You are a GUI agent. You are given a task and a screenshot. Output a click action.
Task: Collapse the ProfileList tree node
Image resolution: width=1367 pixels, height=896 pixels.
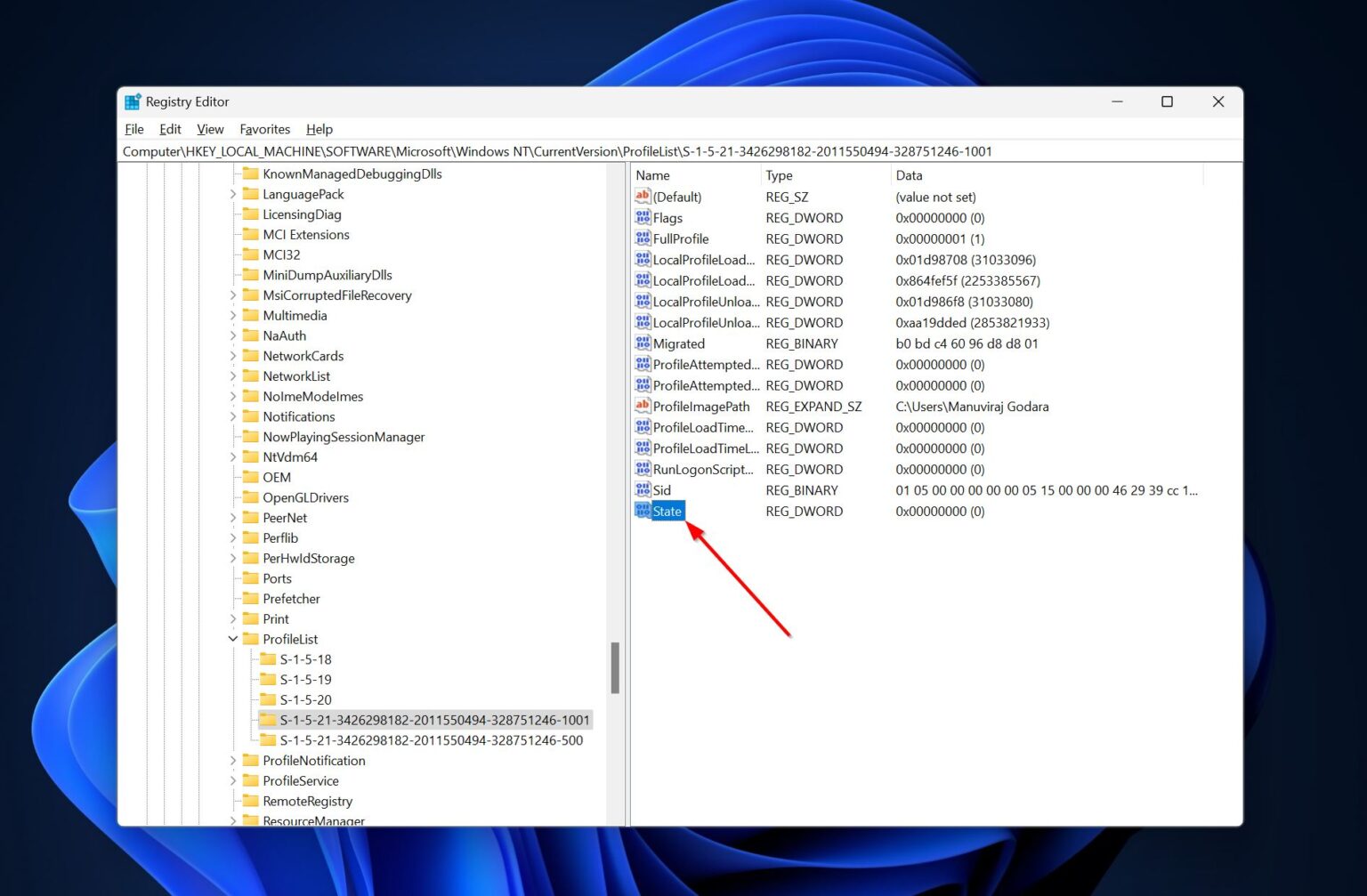pos(233,639)
